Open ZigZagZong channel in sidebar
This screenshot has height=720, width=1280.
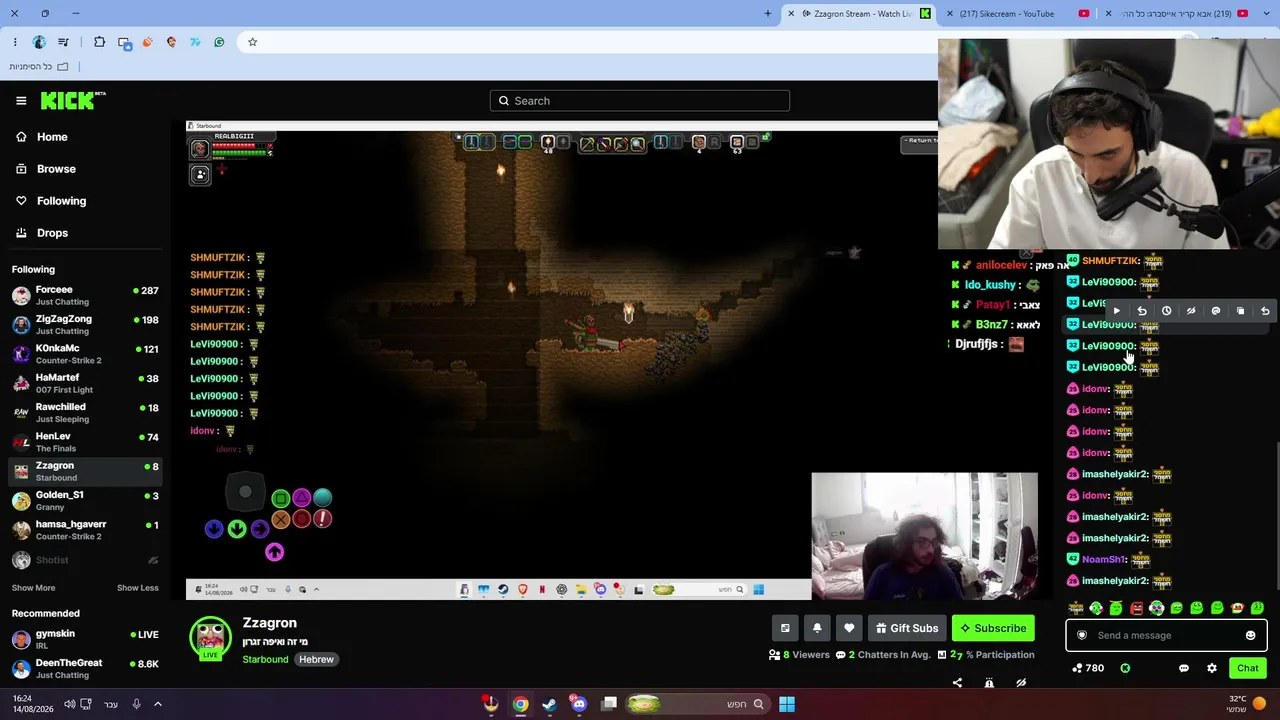point(85,325)
